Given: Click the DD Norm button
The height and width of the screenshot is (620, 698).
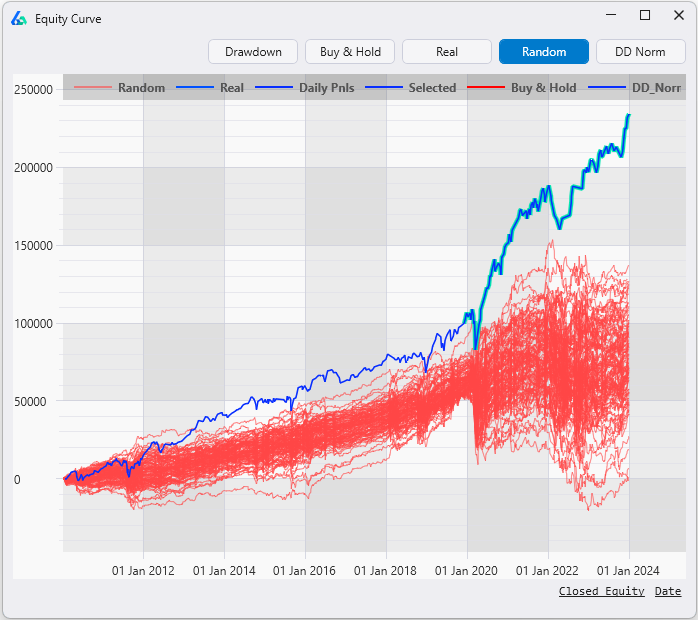Looking at the screenshot, I should [x=640, y=52].
